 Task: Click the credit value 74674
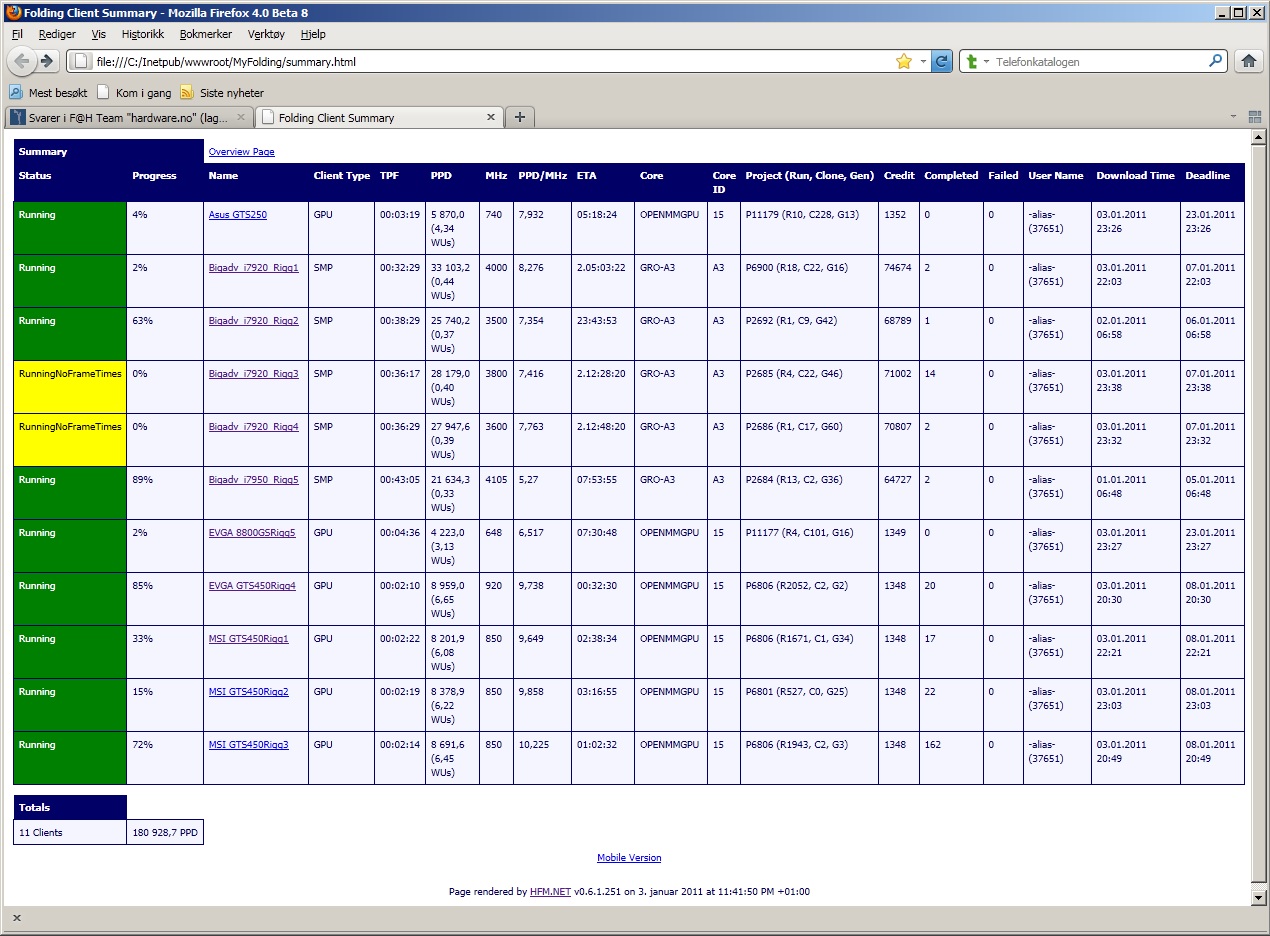[x=898, y=268]
